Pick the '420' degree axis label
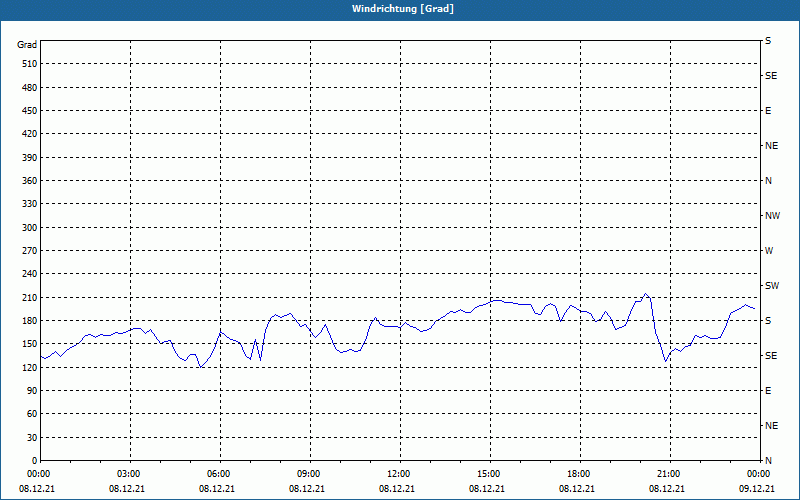This screenshot has width=800, height=500. coord(30,134)
